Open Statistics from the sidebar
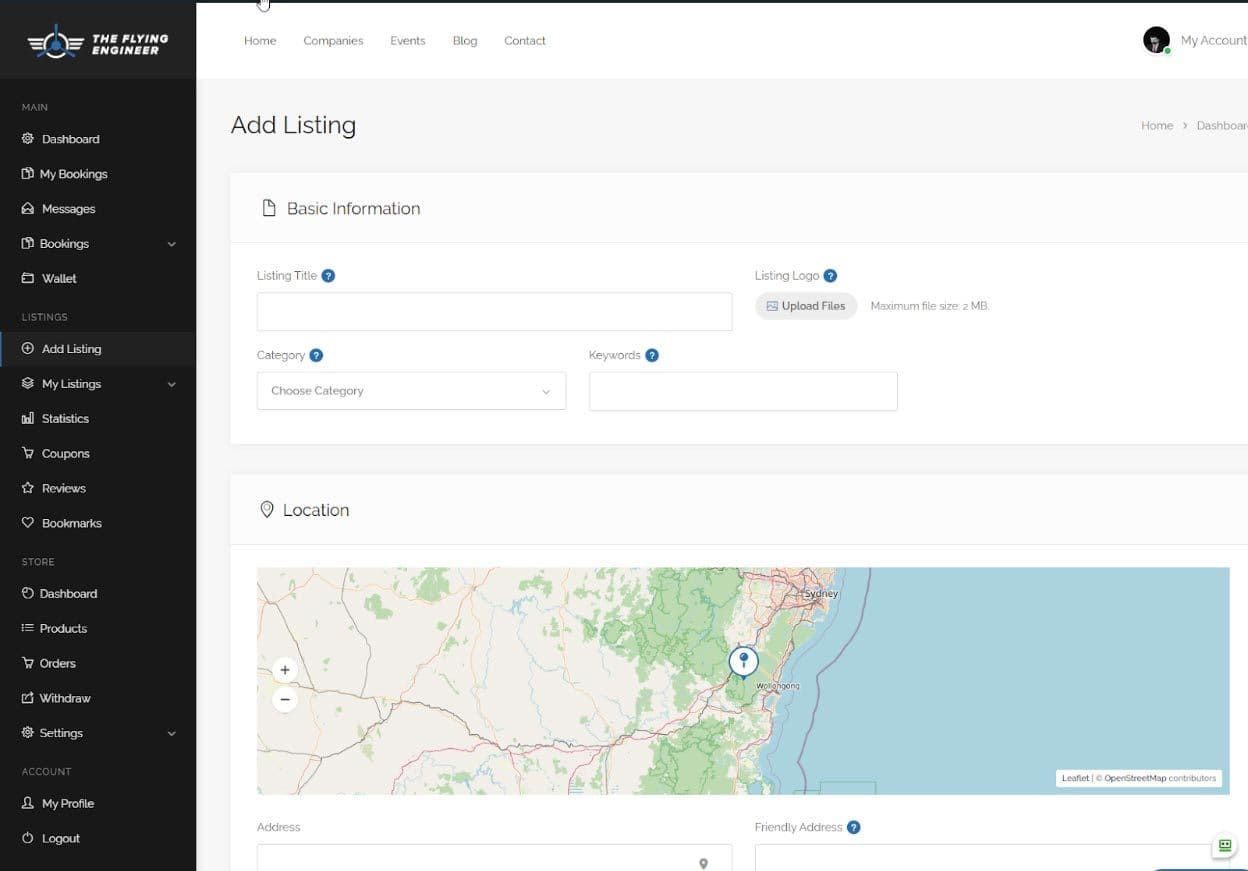The width and height of the screenshot is (1248, 871). pos(65,419)
